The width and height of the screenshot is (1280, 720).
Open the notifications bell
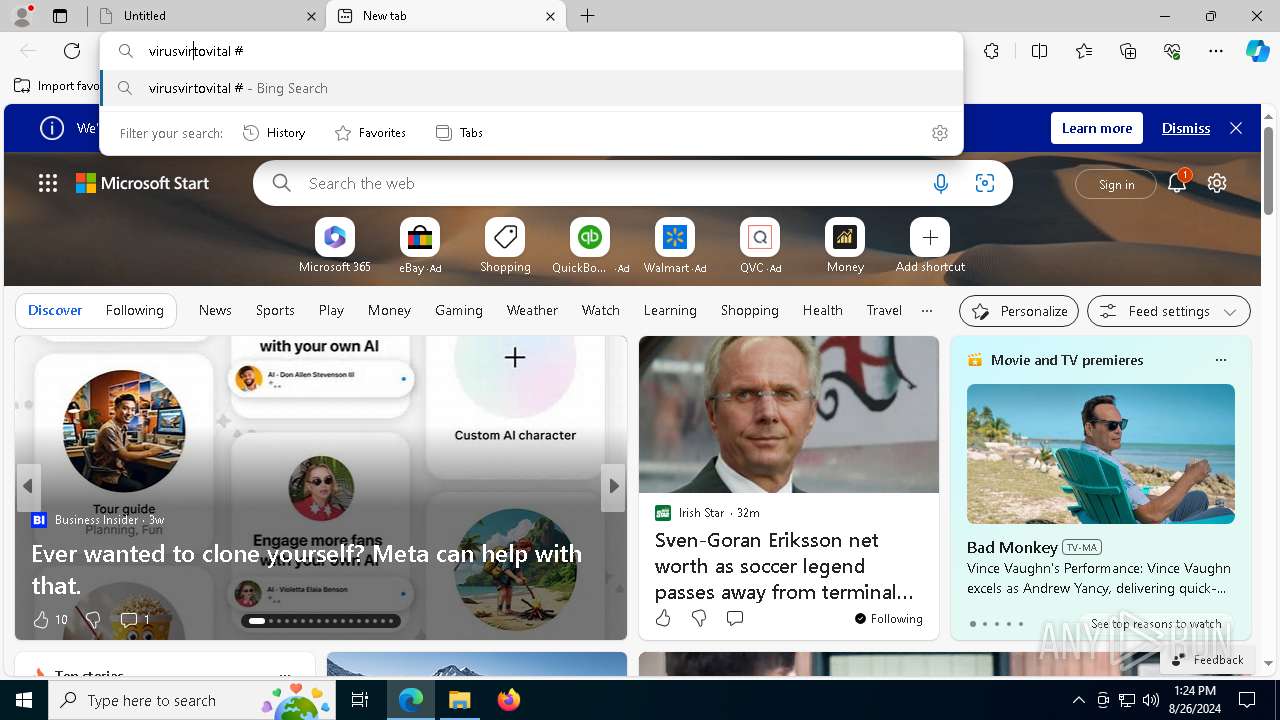1178,183
